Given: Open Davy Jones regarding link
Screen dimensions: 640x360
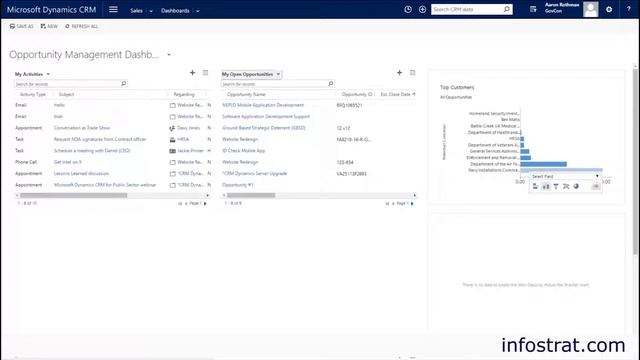Looking at the screenshot, I should (x=189, y=128).
